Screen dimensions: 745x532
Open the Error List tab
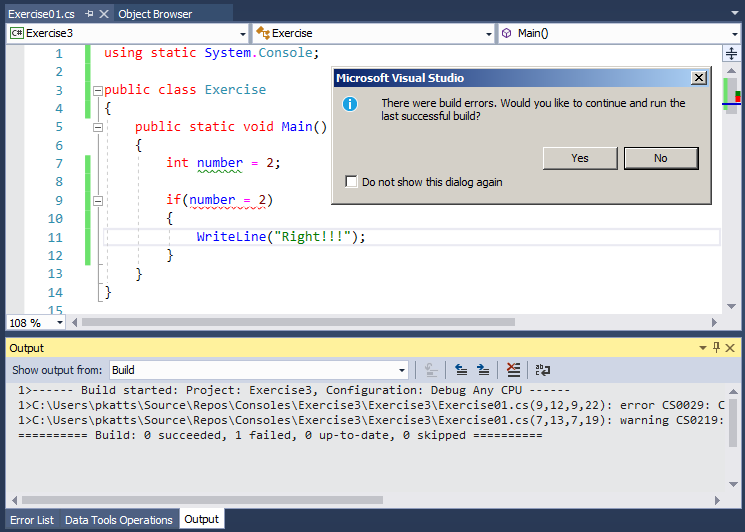pyautogui.click(x=32, y=520)
